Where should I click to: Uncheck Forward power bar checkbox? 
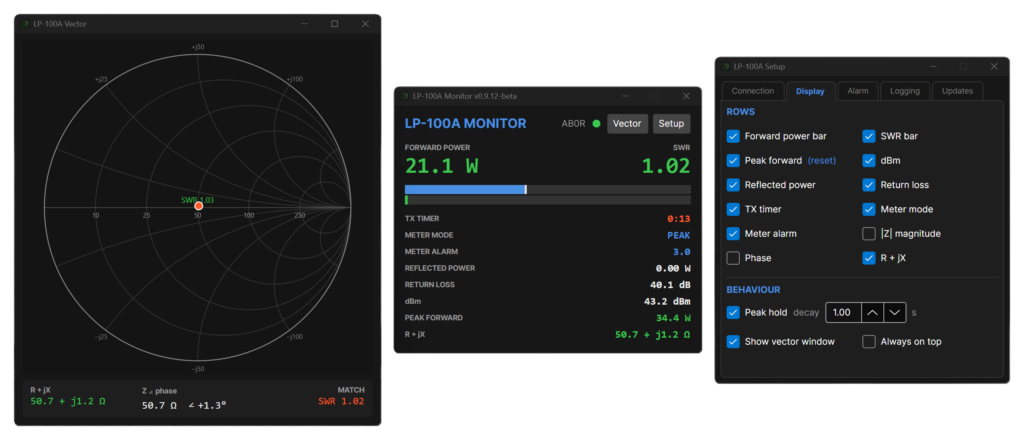(733, 136)
